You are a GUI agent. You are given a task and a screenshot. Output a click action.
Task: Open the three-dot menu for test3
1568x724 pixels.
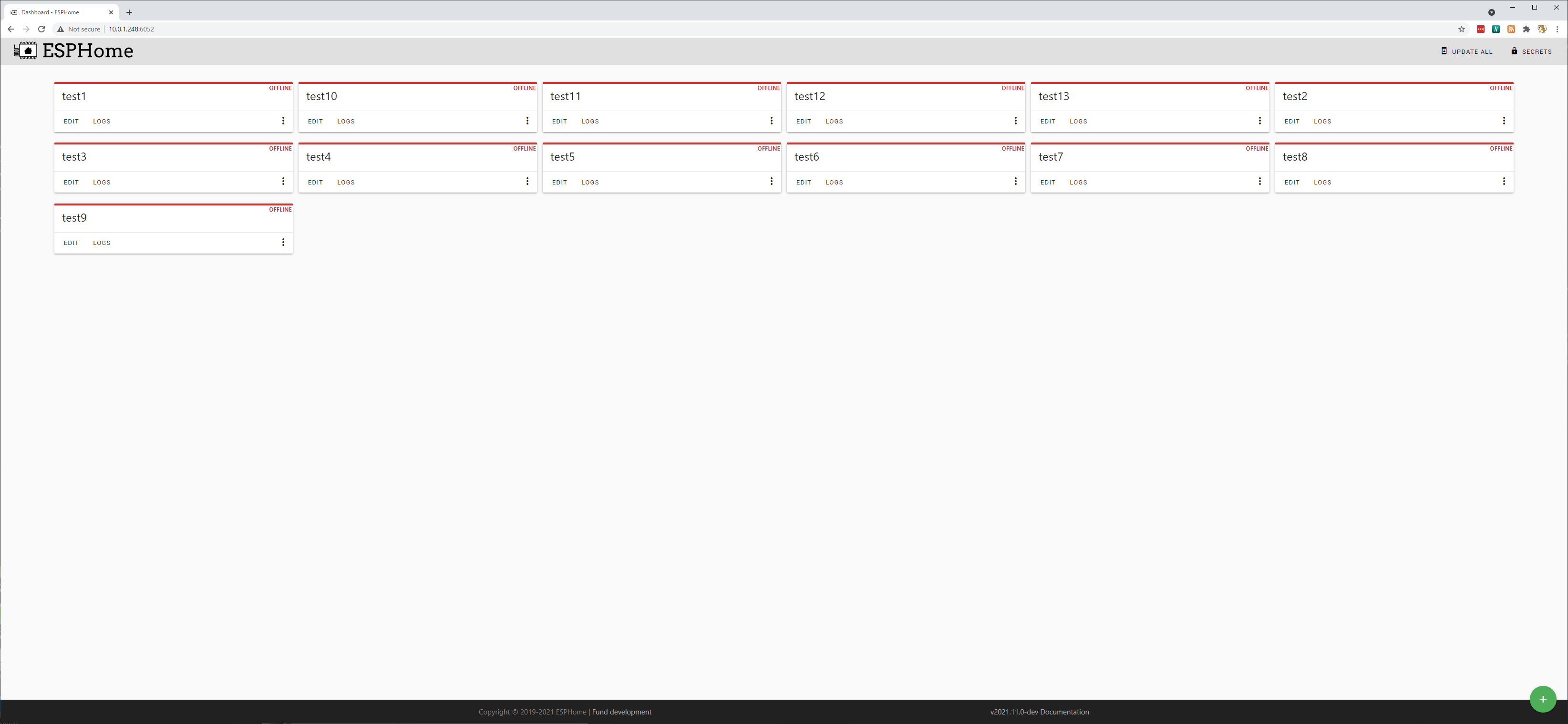(x=283, y=181)
